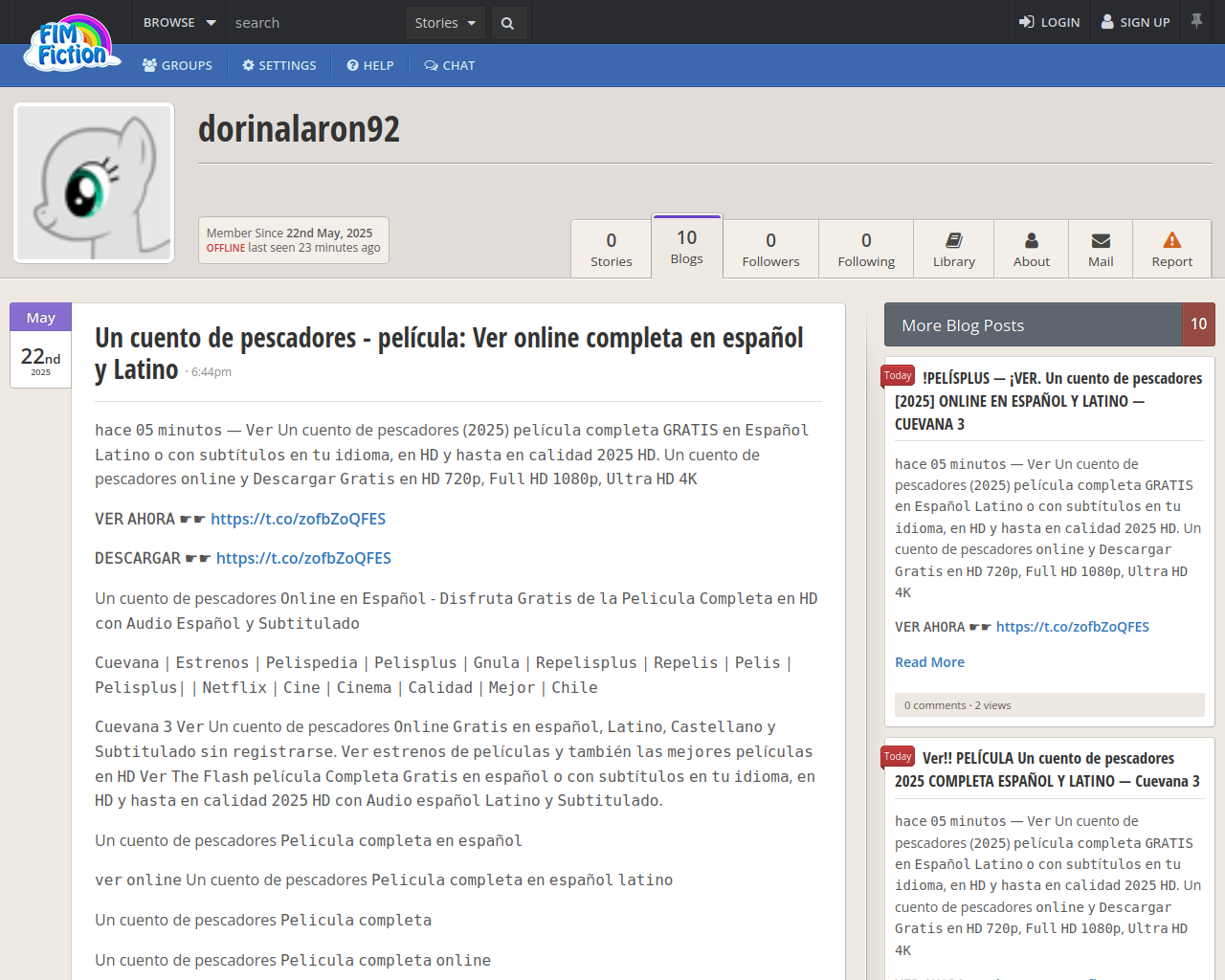Open the HELP menu
This screenshot has width=1225, height=980.
coord(370,65)
